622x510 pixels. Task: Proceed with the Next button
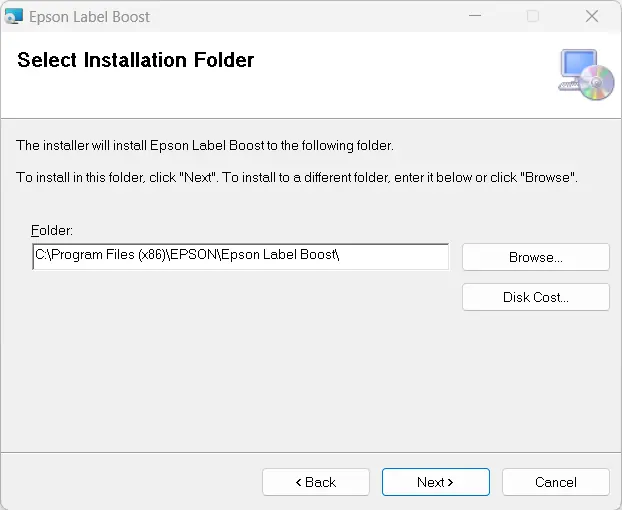coord(436,482)
